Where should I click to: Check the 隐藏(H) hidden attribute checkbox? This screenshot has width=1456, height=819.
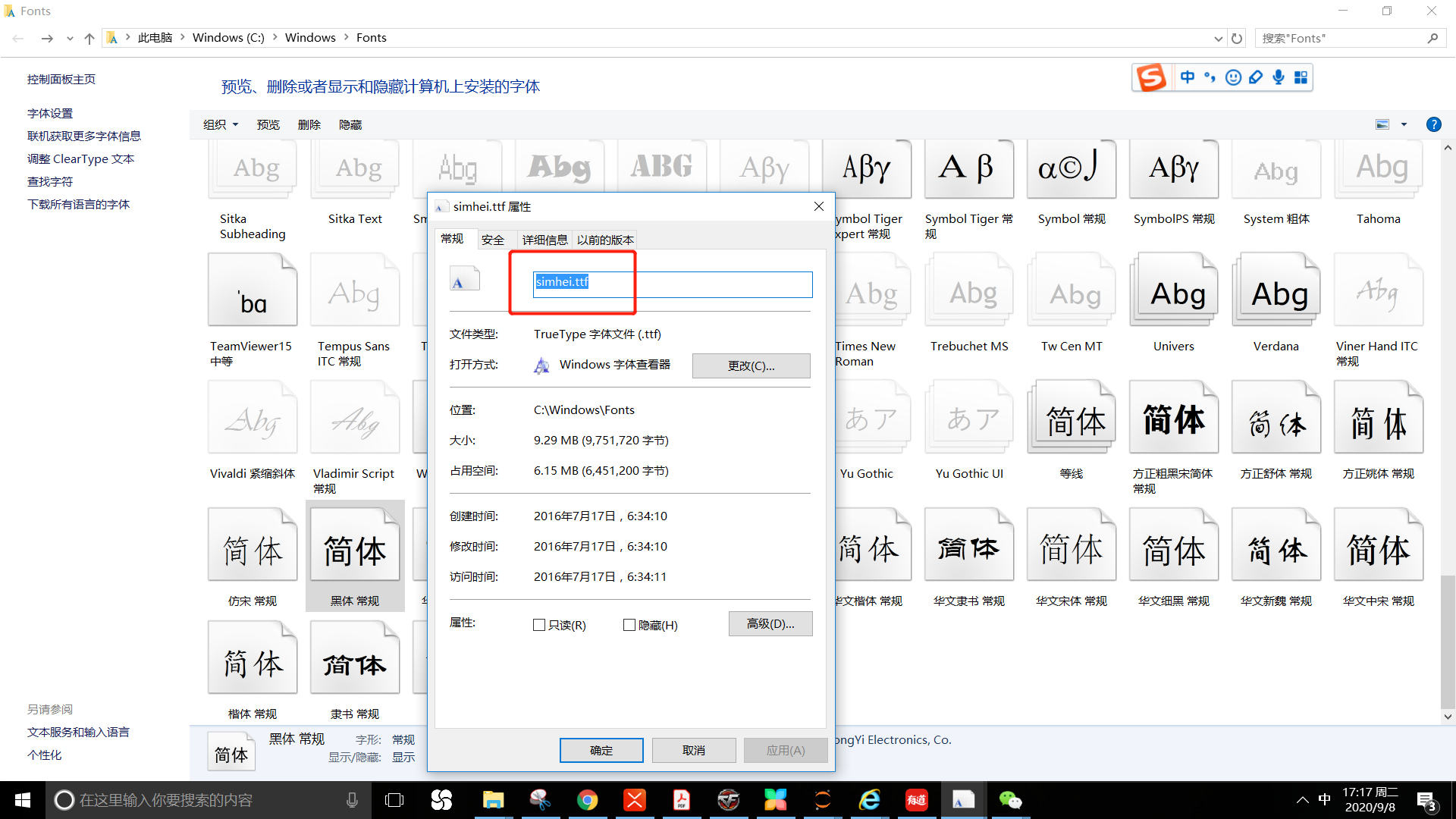click(629, 625)
